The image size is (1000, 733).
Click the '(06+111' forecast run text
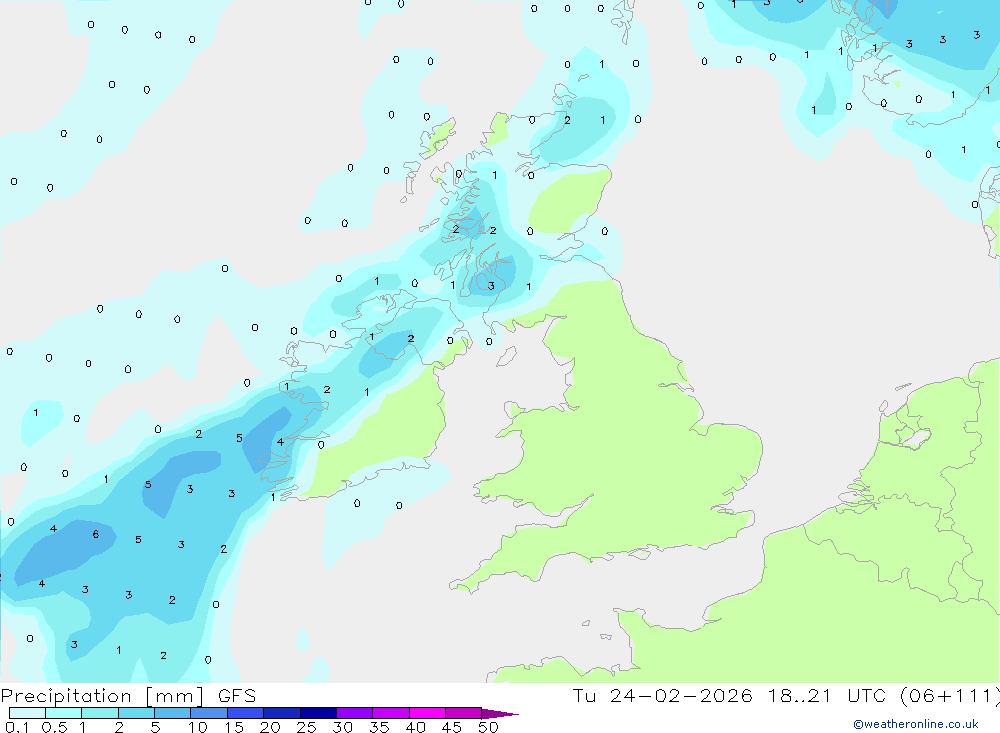[948, 696]
